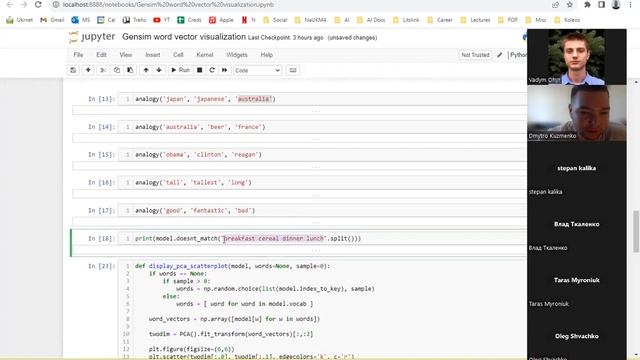Open the Help menu
Image resolution: width=640 pixels, height=360 pixels.
[267, 55]
